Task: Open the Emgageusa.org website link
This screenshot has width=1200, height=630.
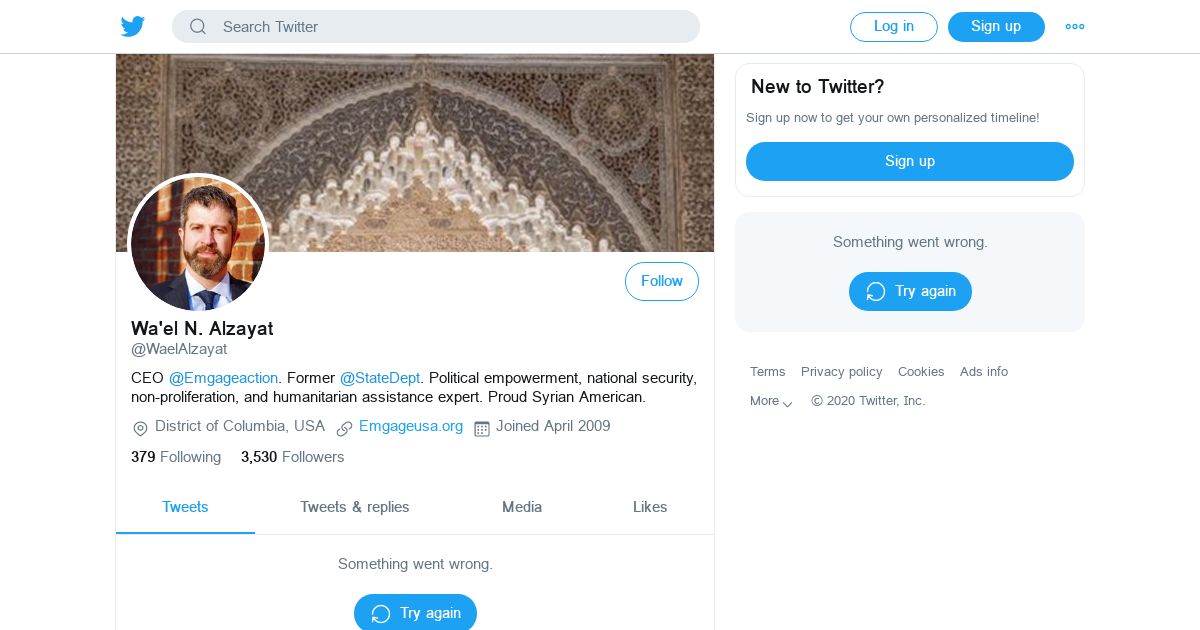Action: click(x=411, y=426)
